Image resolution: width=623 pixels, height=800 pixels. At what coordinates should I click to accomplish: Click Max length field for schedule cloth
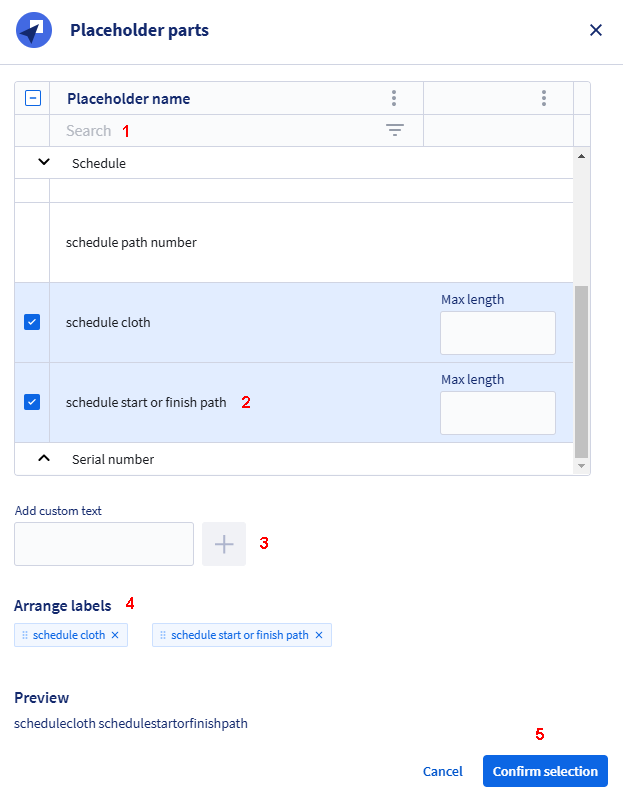click(497, 333)
